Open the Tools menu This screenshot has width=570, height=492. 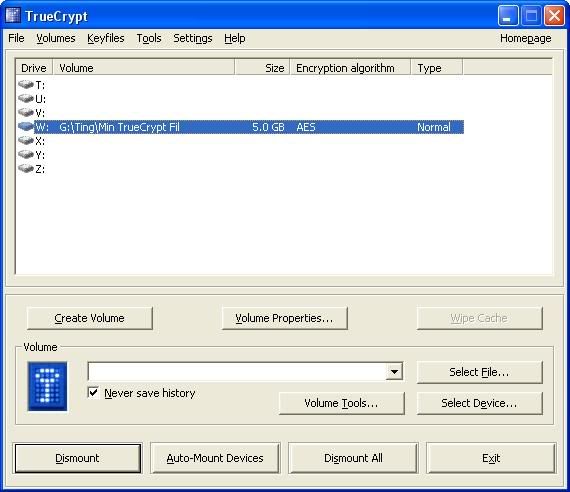[x=149, y=38]
